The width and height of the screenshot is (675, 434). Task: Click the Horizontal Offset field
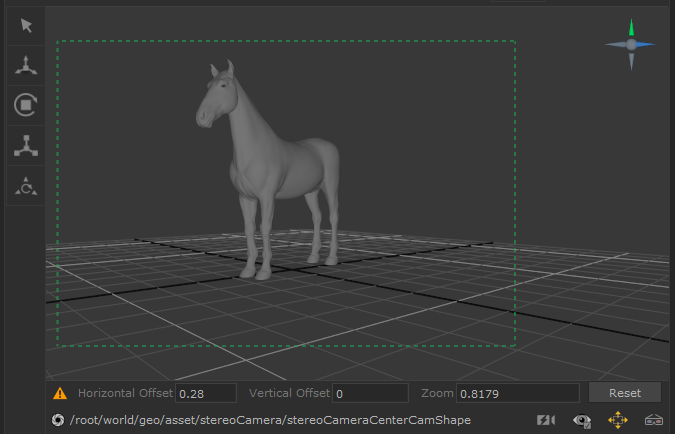pos(206,393)
